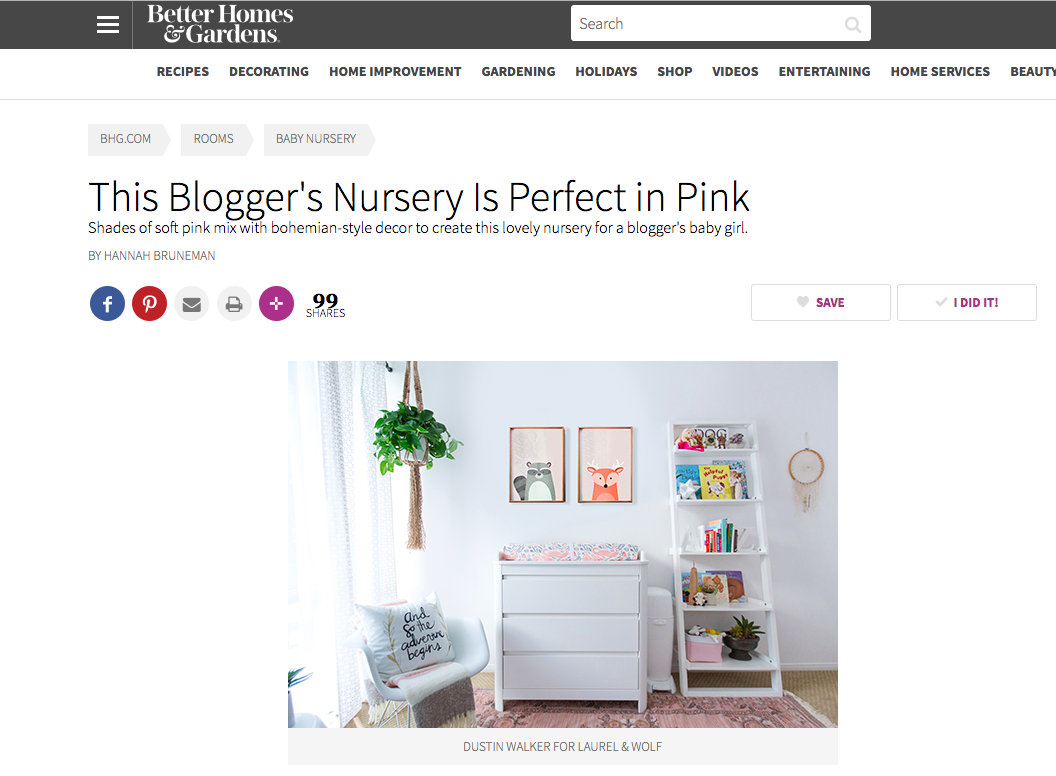Open more sharing options plus icon

(x=276, y=304)
